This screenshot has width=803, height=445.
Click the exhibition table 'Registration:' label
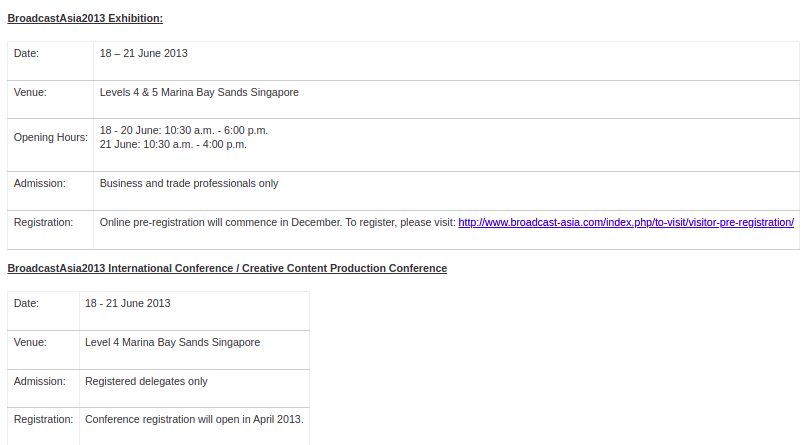click(43, 222)
